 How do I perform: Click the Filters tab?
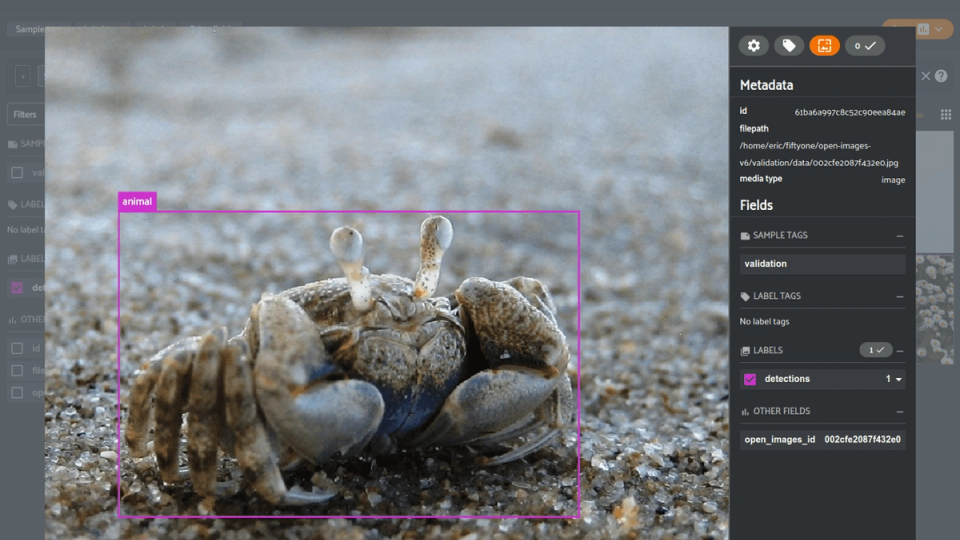[25, 114]
